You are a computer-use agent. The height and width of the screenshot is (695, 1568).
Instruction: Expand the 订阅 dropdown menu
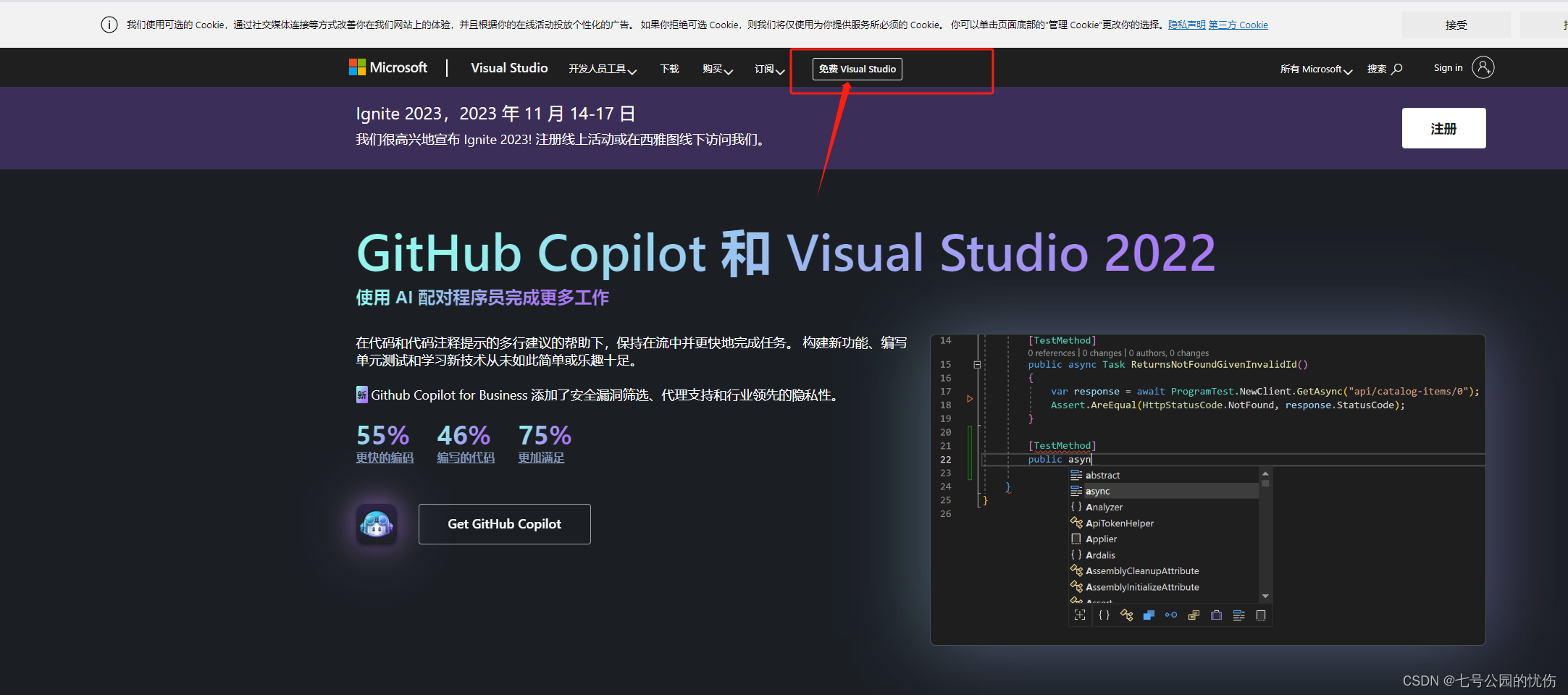(x=769, y=69)
